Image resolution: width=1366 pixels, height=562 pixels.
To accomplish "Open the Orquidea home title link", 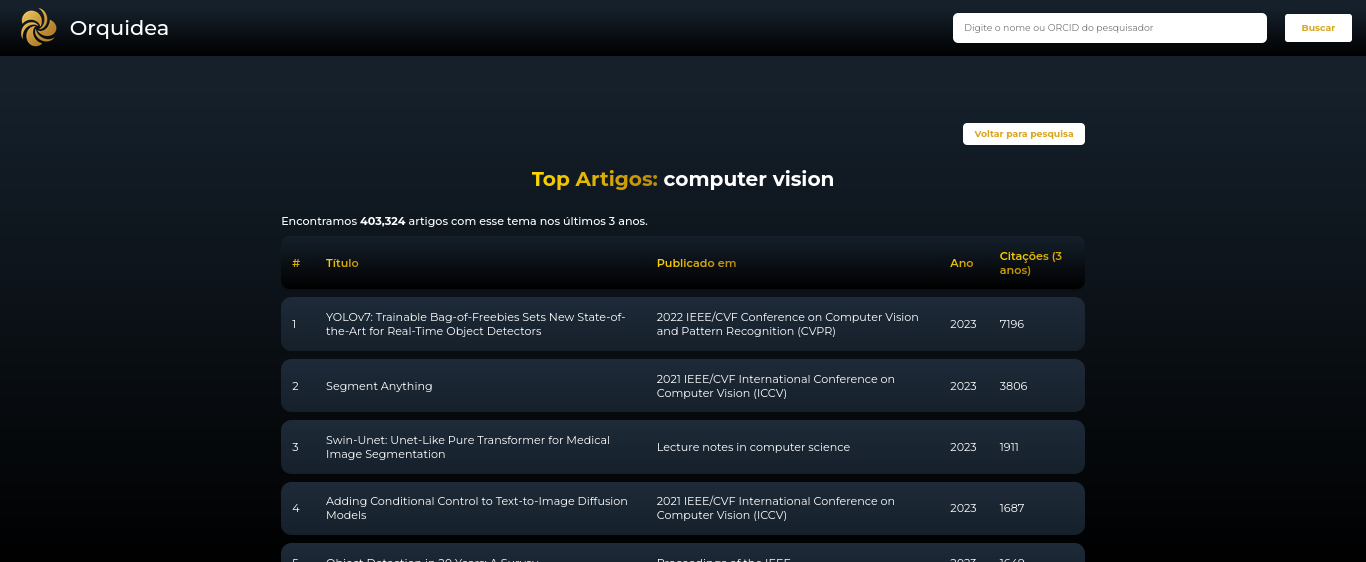I will [x=119, y=29].
